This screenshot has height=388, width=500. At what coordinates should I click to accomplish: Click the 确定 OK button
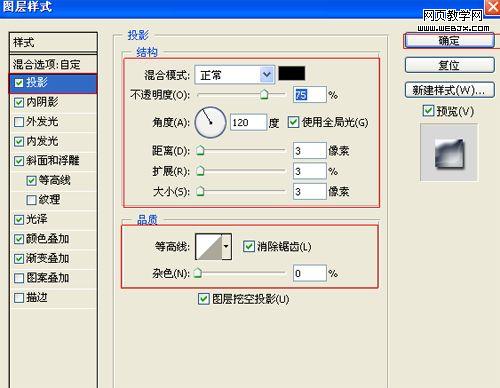pos(449,41)
